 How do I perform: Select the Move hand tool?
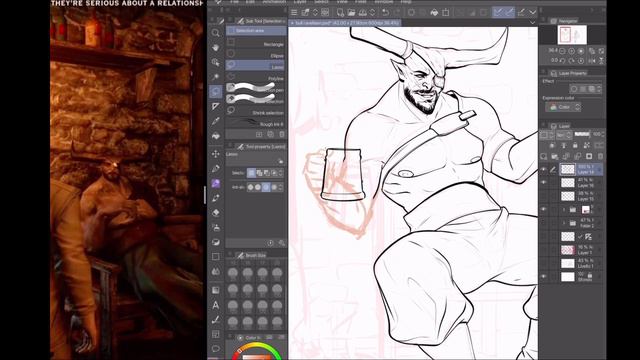[x=216, y=48]
